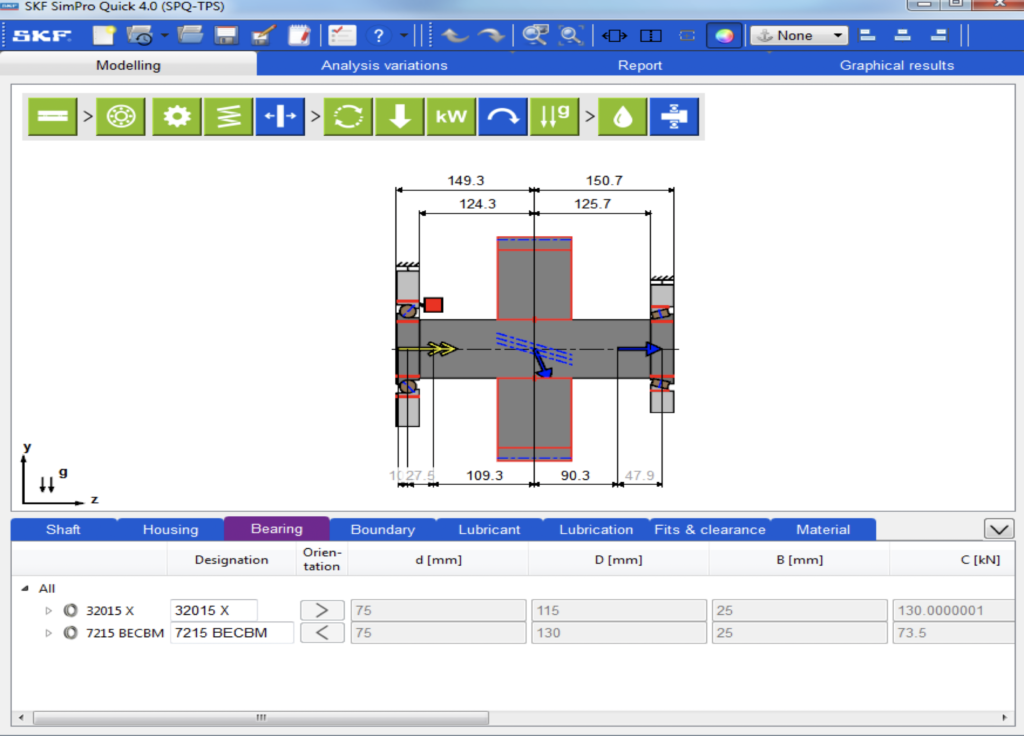Screen dimensions: 1024x736
Task: Open the None anchor dropdown
Action: click(x=799, y=36)
